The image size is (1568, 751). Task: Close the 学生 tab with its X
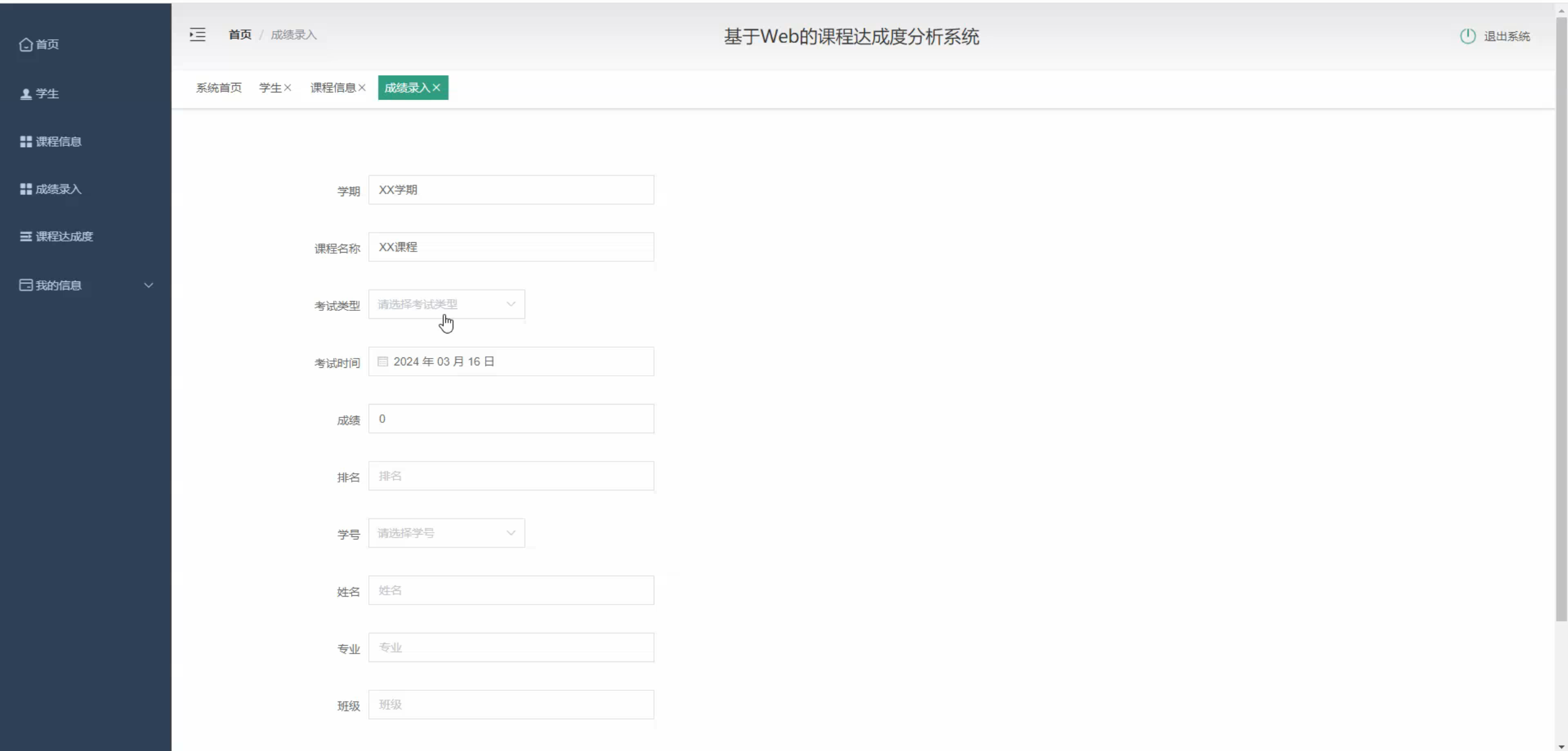[287, 88]
